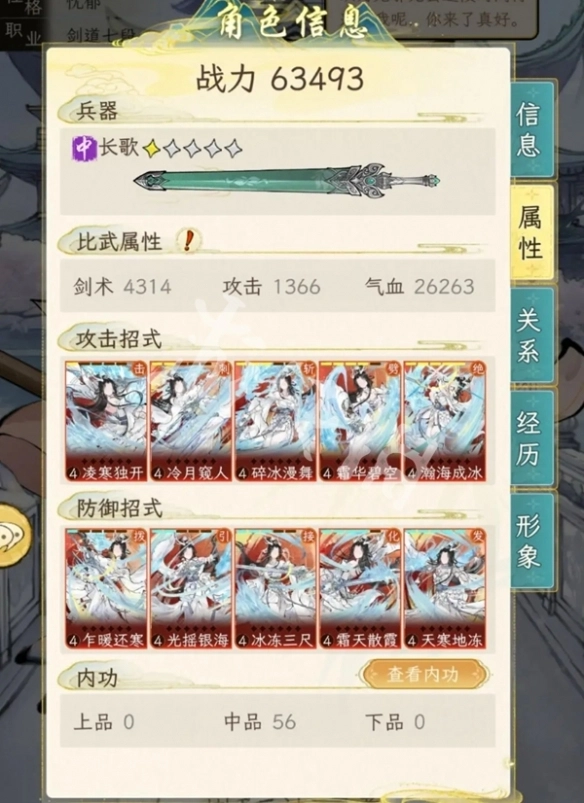Tap the 光摇银海 defense skill card

pos(191,589)
